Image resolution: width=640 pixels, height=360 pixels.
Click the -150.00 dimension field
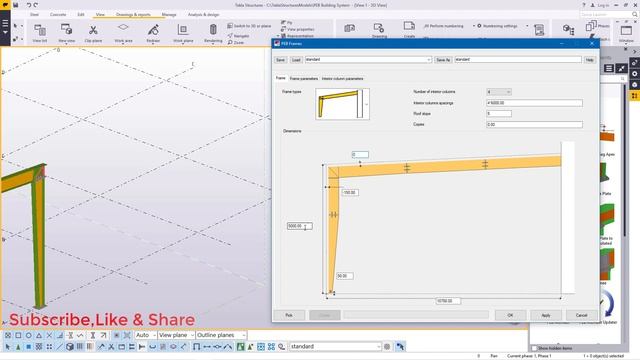[x=350, y=192]
